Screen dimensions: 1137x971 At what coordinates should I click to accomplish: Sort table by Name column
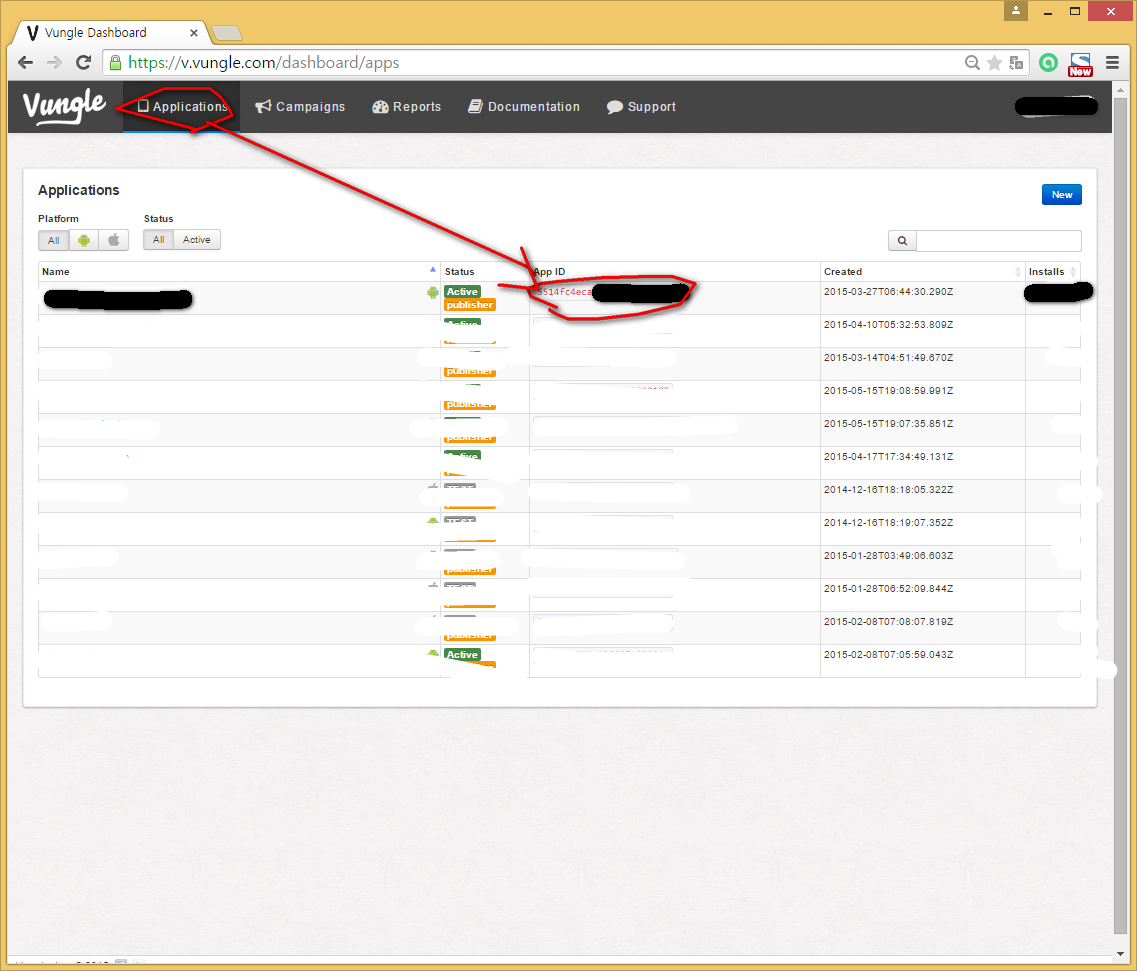pos(239,271)
